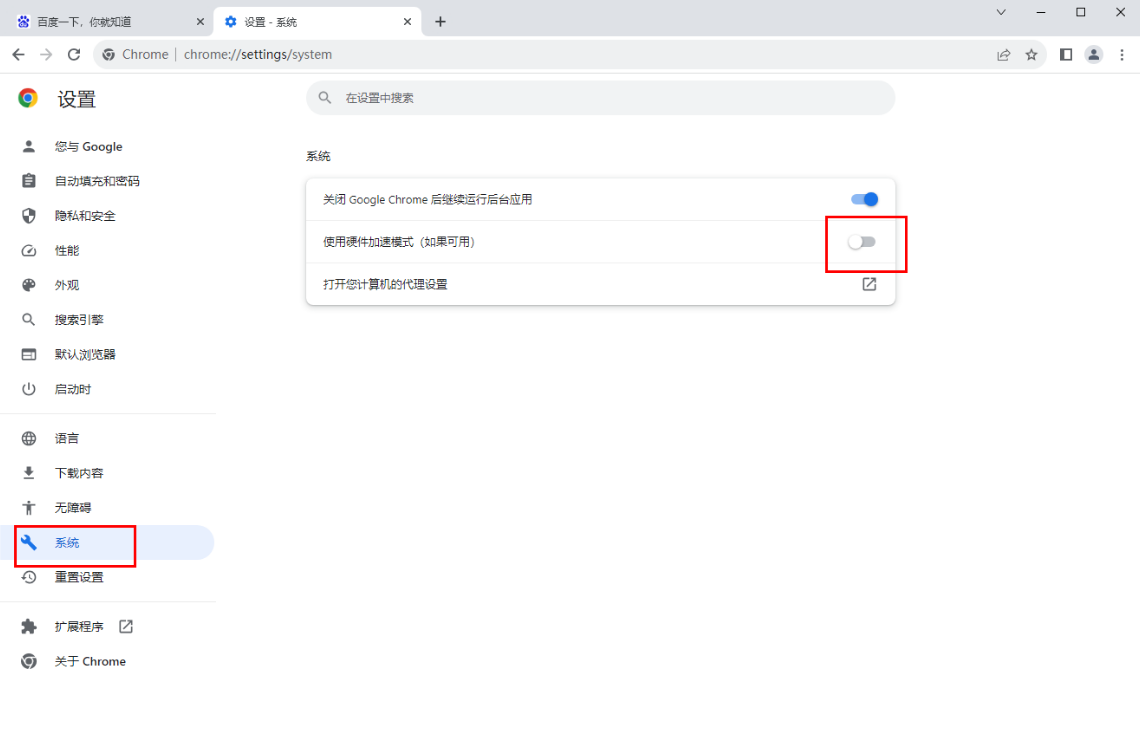Select 系统 in the sidebar
This screenshot has height=749, width=1140.
(108, 542)
